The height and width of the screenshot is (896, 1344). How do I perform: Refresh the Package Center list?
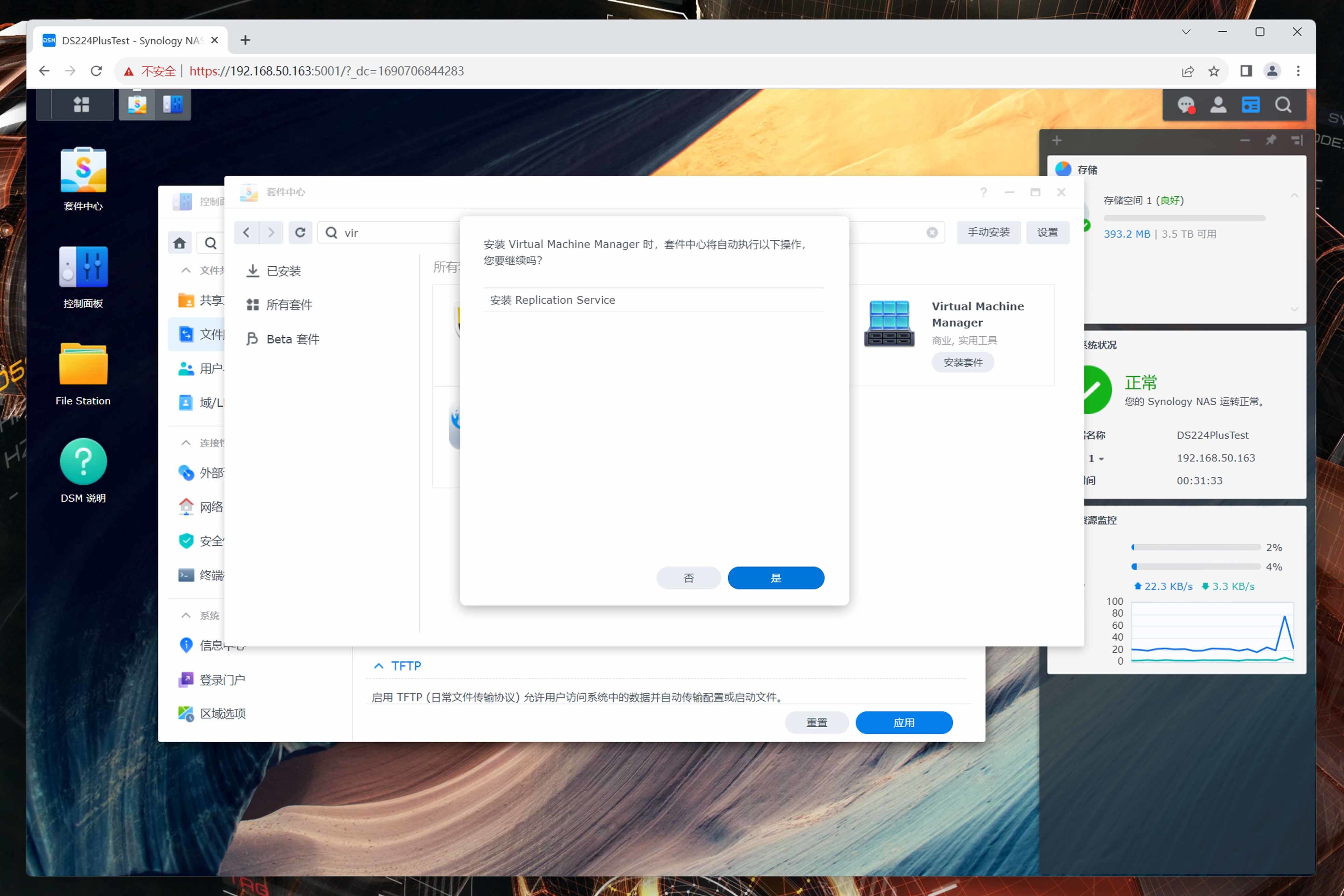click(300, 233)
